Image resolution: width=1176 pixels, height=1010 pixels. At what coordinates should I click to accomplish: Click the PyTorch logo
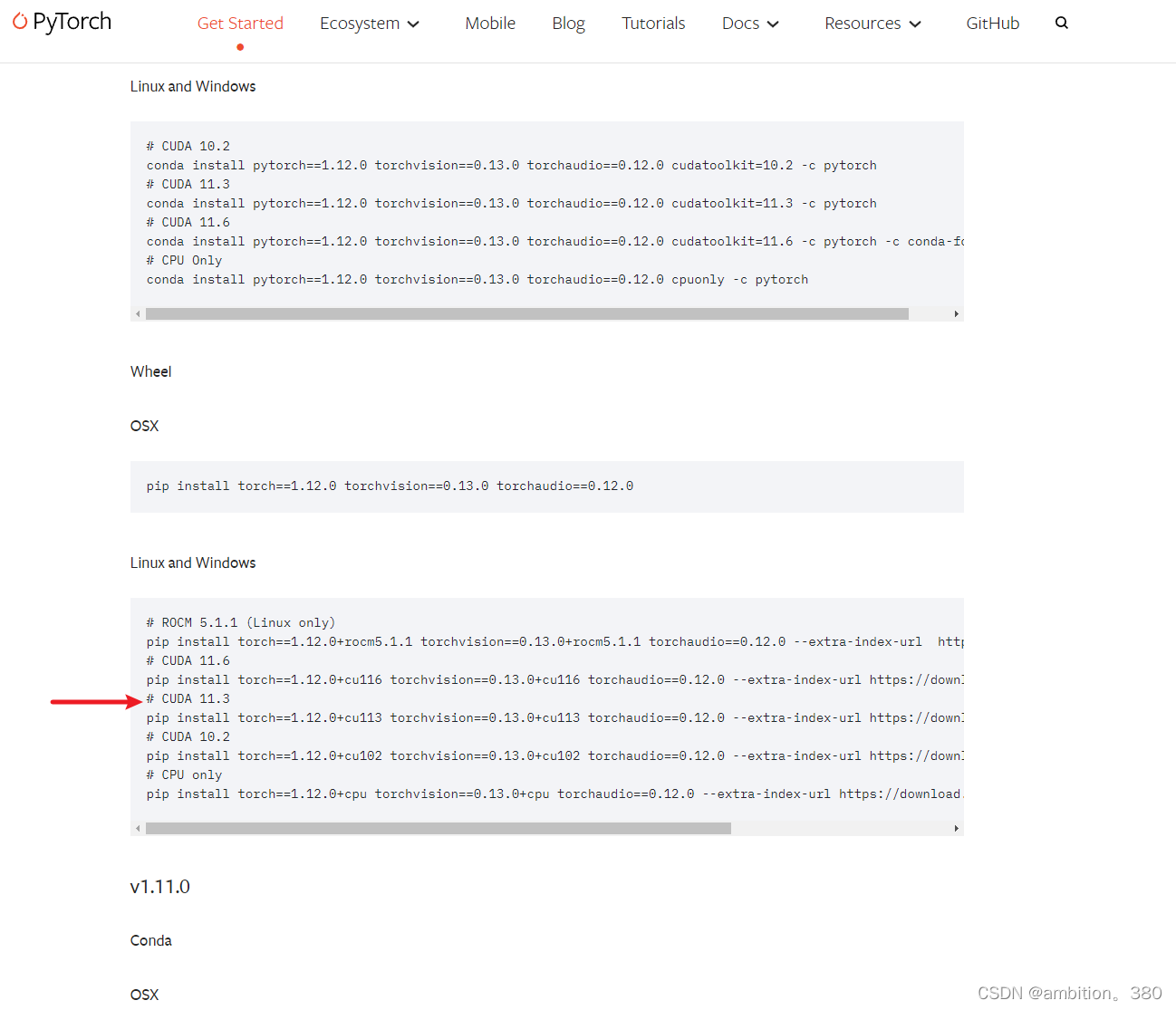point(62,22)
